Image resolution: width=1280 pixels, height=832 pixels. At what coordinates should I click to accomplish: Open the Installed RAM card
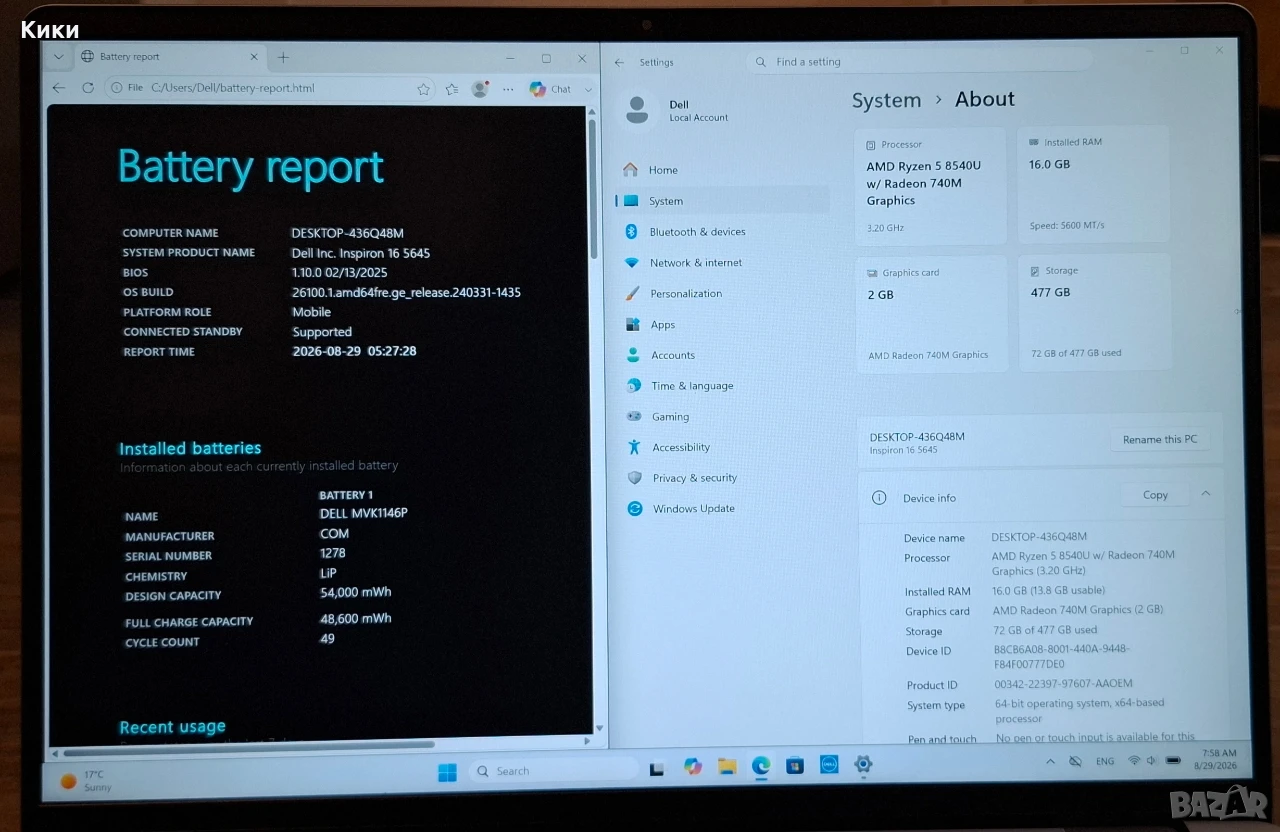1093,185
